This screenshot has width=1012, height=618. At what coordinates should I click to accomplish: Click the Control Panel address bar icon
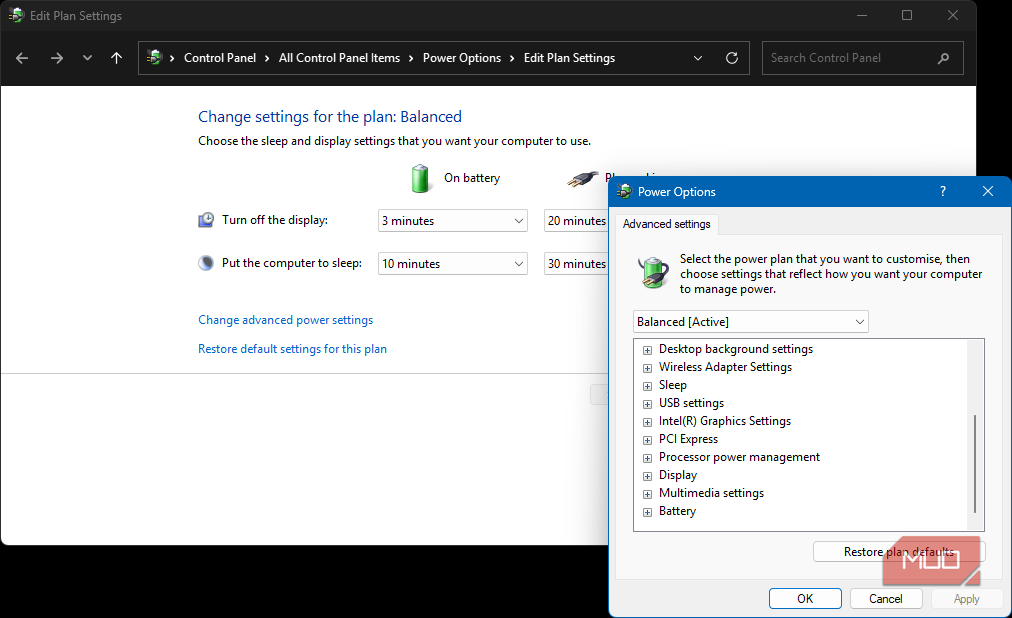click(154, 57)
